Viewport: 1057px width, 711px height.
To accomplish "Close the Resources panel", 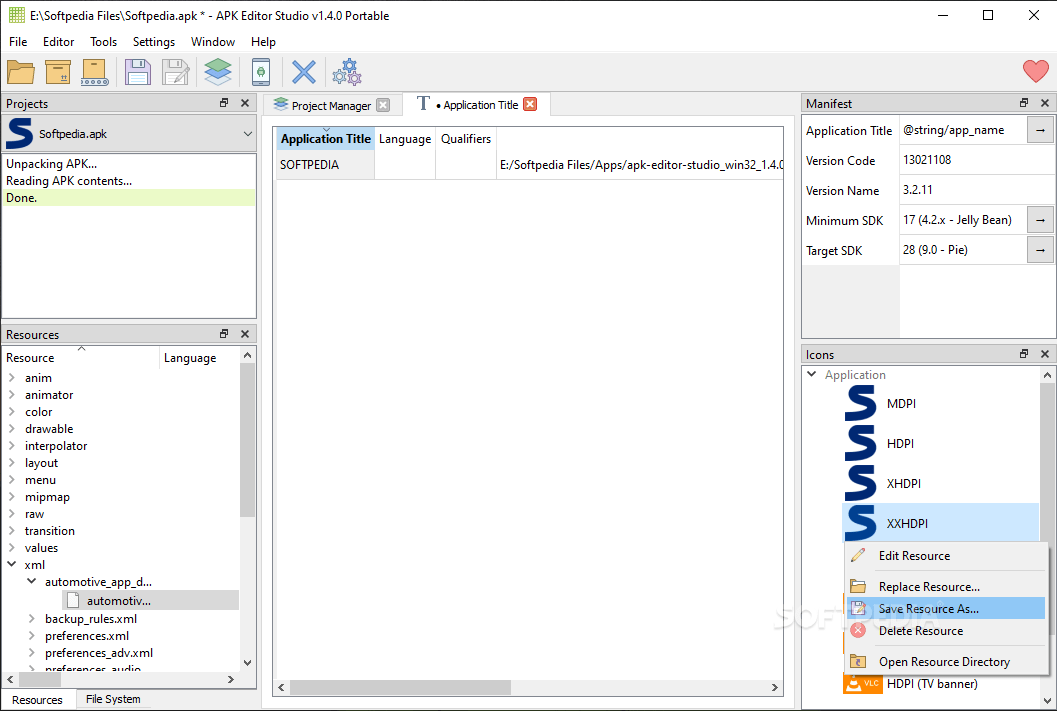I will pyautogui.click(x=245, y=334).
